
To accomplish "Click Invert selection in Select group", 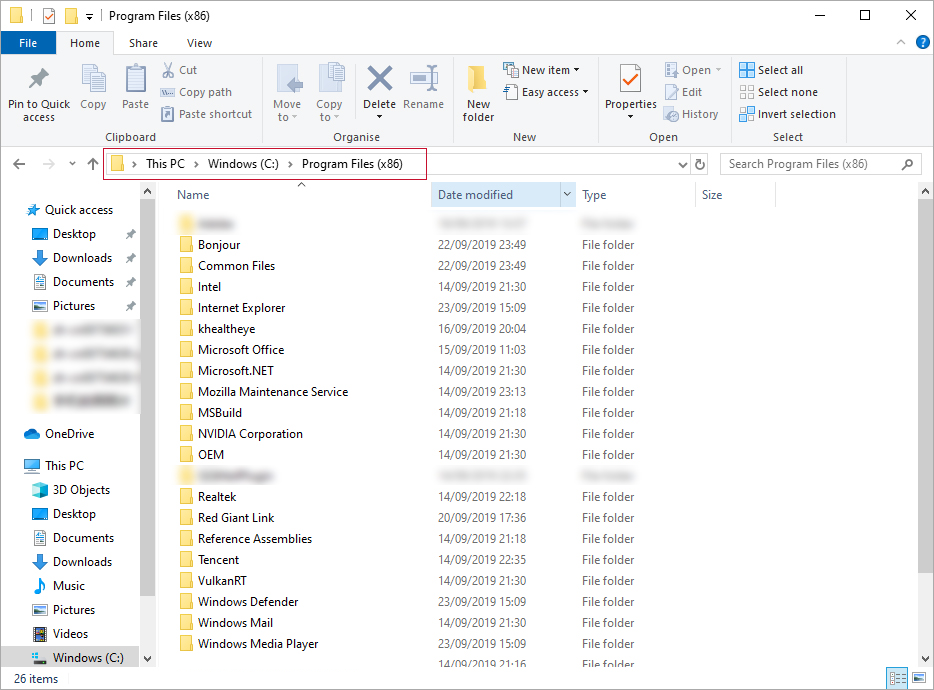I will (788, 114).
